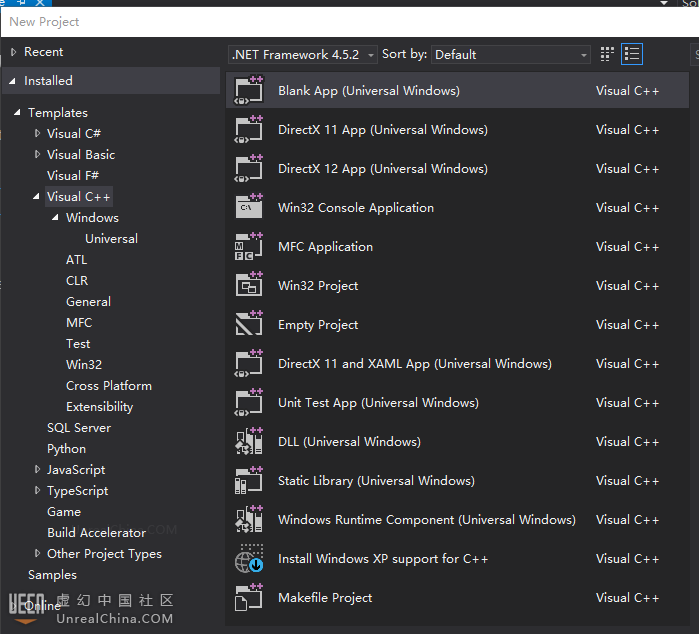The width and height of the screenshot is (699, 634).
Task: Click the Makefile Project icon
Action: click(x=249, y=597)
